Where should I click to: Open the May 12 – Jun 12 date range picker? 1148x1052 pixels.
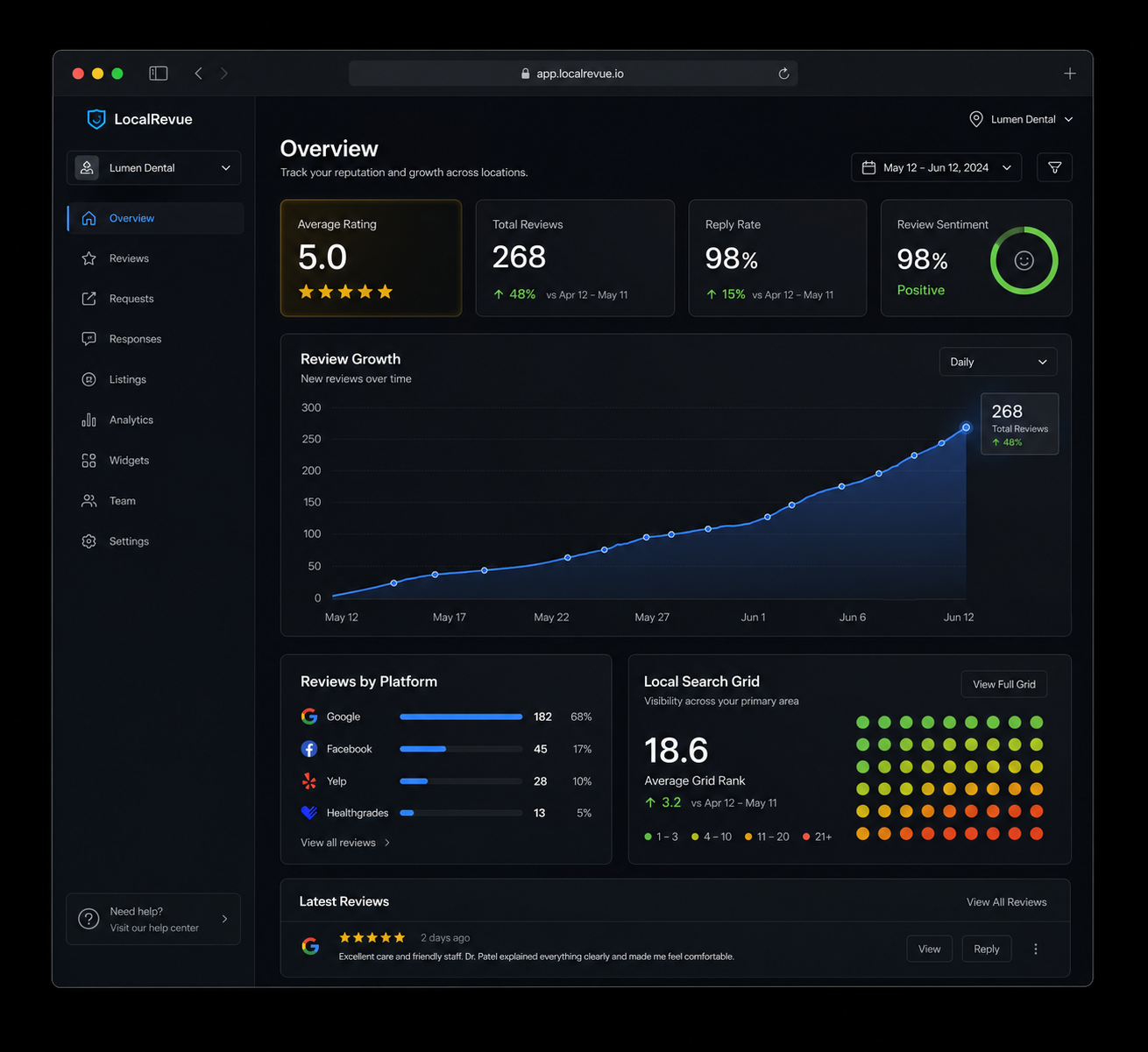936,167
